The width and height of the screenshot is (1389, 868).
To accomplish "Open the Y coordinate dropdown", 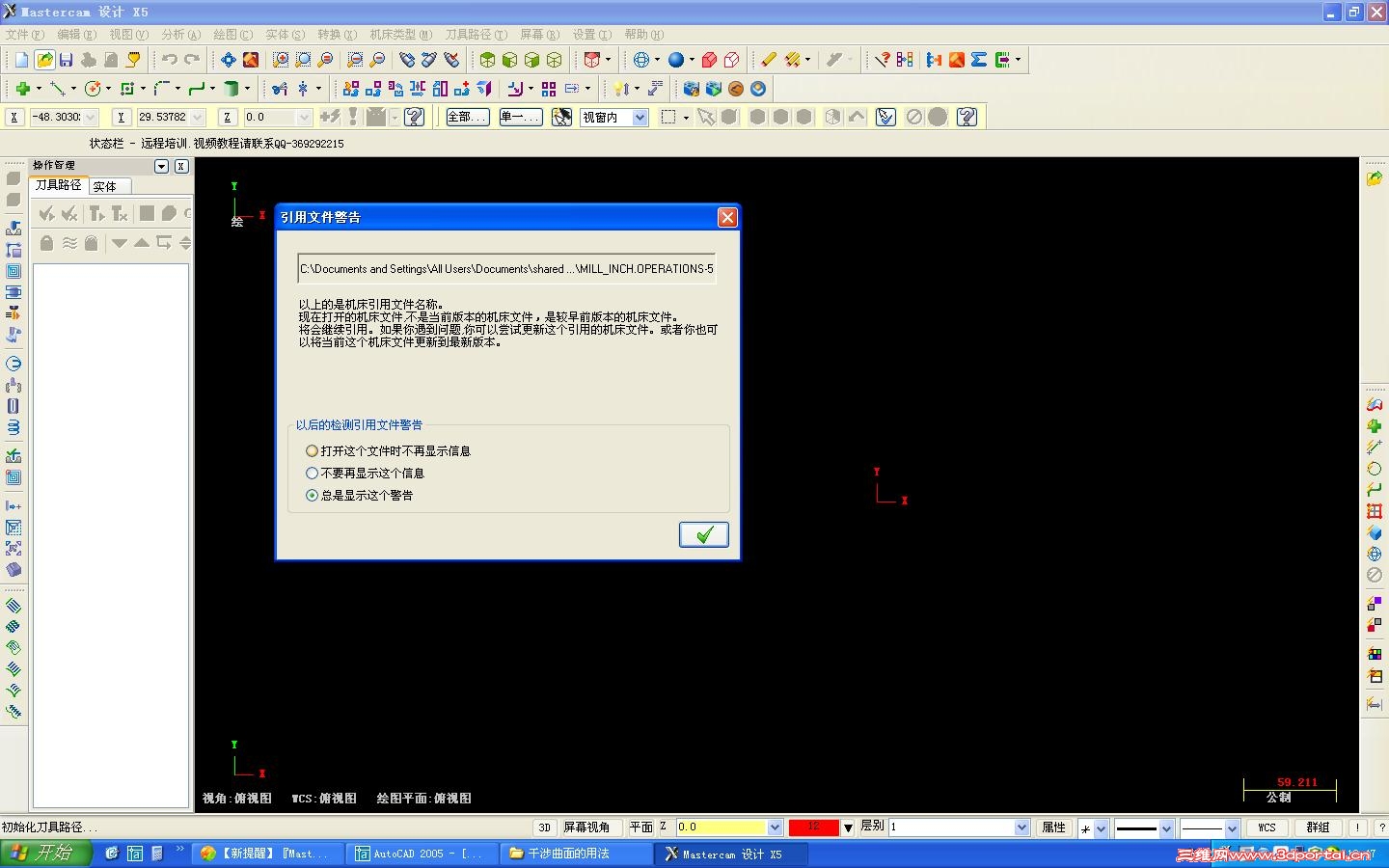I will pos(197,118).
